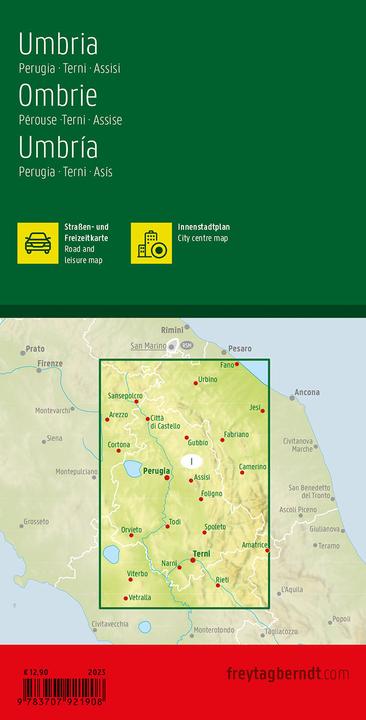The height and width of the screenshot is (720, 366).
Task: Click the Viterbo label on the map
Action: click(137, 574)
